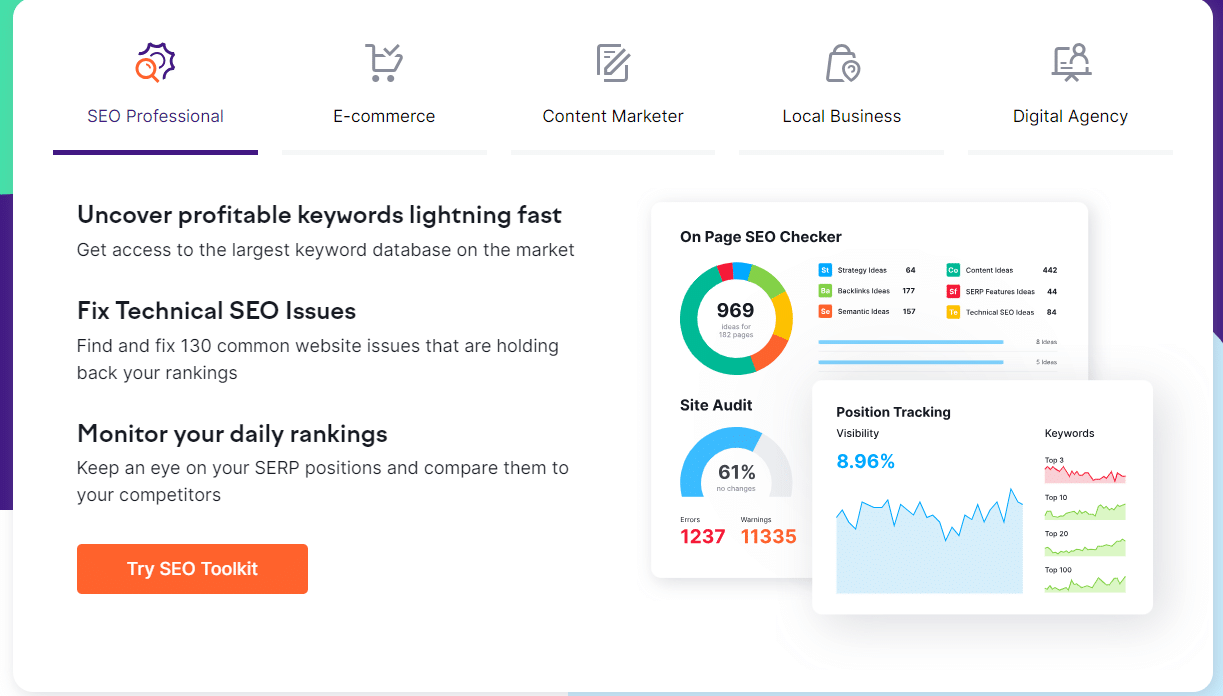Select the SEO Professional gear-magnifier icon
The height and width of the screenshot is (696, 1223).
(x=155, y=62)
